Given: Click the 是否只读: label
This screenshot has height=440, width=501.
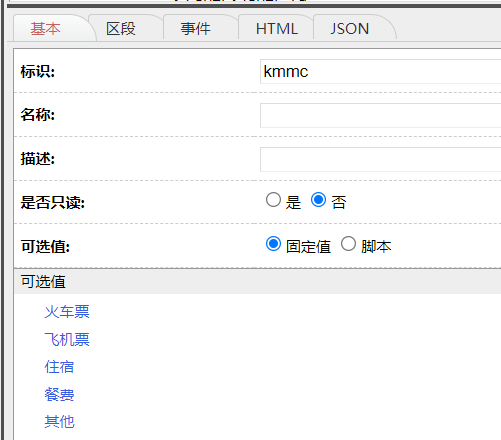Looking at the screenshot, I should 53,203.
